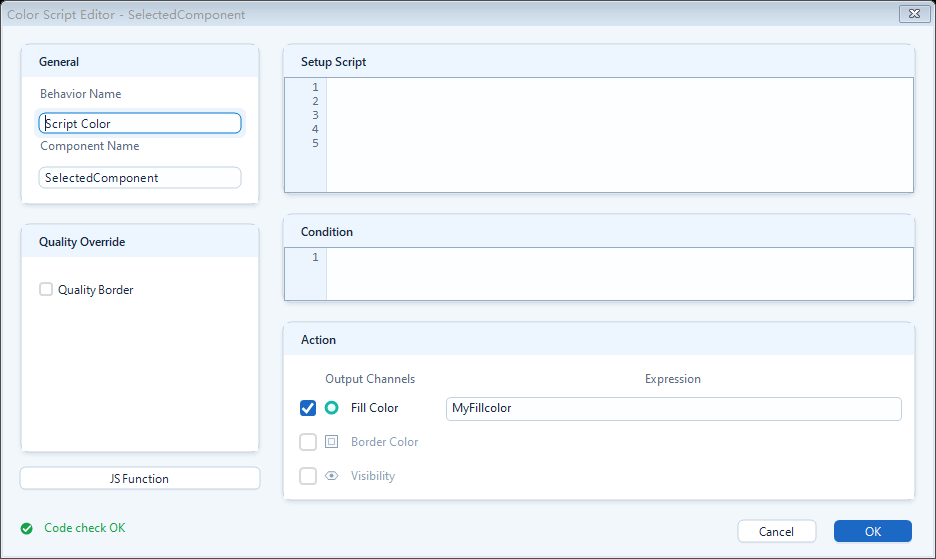This screenshot has height=559, width=936.
Task: Click the Fill Color circle icon
Action: click(331, 408)
